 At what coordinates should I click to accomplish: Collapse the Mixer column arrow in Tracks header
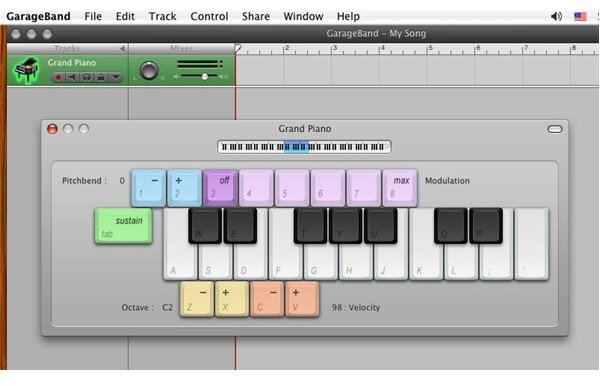tap(122, 49)
